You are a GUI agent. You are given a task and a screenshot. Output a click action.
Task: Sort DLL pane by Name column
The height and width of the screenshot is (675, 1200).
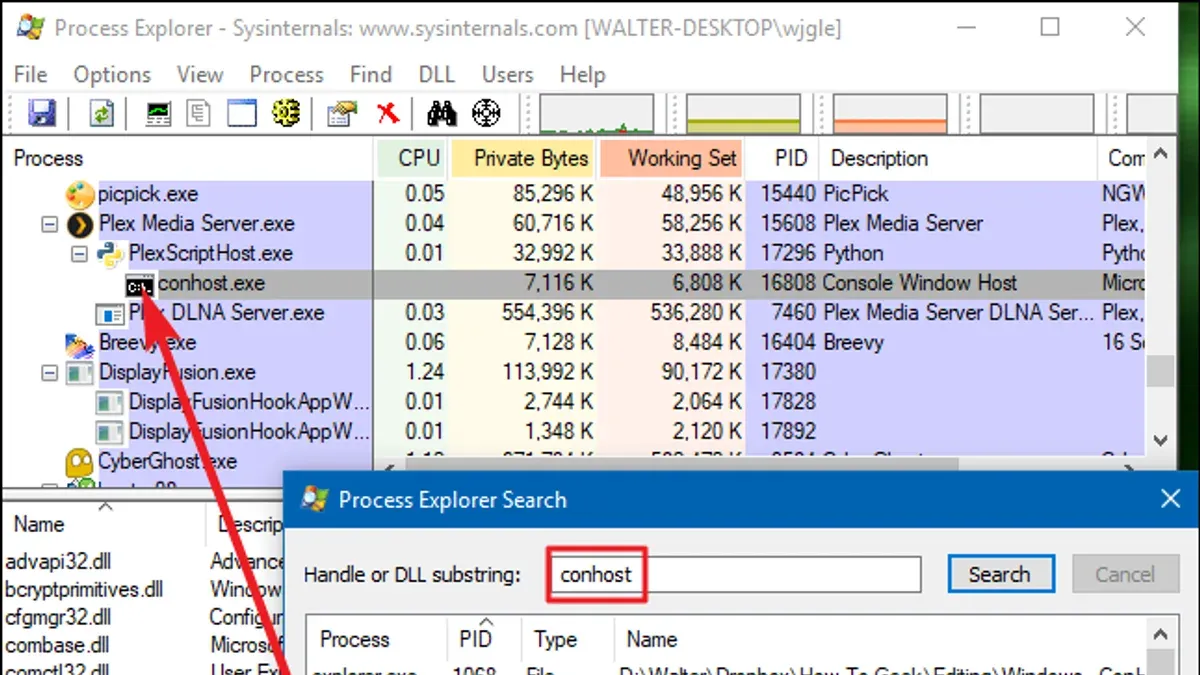(x=104, y=524)
